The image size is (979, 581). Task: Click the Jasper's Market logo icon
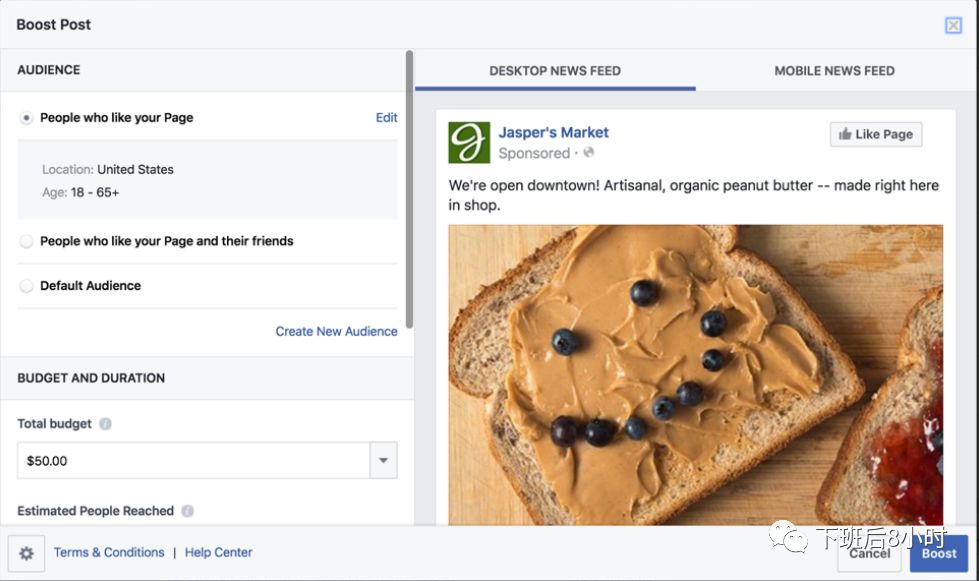[469, 142]
